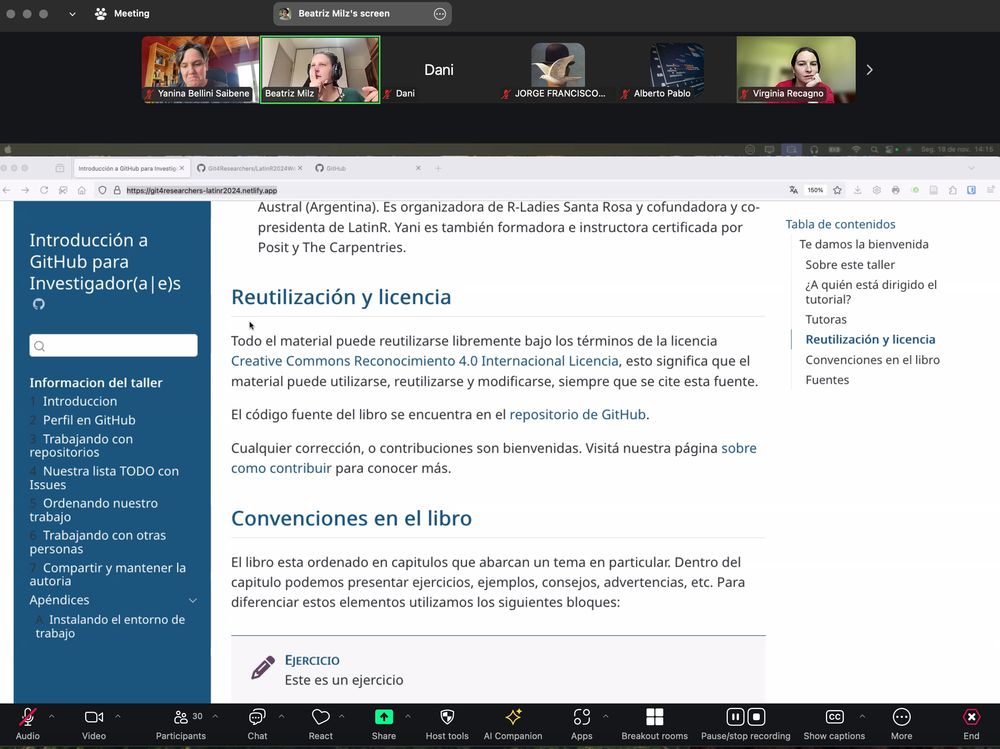This screenshot has height=749, width=1000.
Task: Jump to Te damos la bienvenida in contents
Action: [864, 244]
